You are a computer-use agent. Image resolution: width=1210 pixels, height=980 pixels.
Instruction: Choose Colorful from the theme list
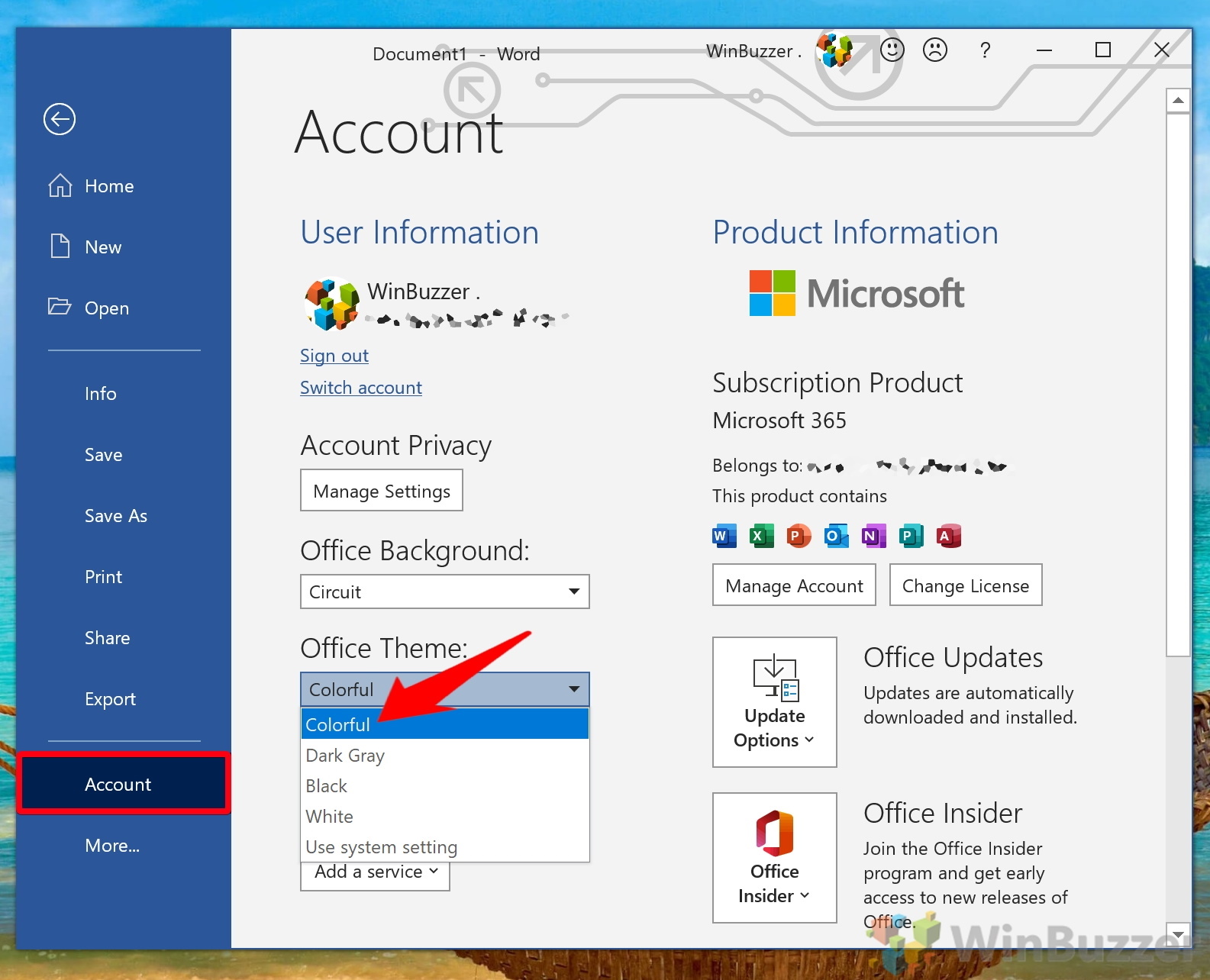tap(445, 724)
